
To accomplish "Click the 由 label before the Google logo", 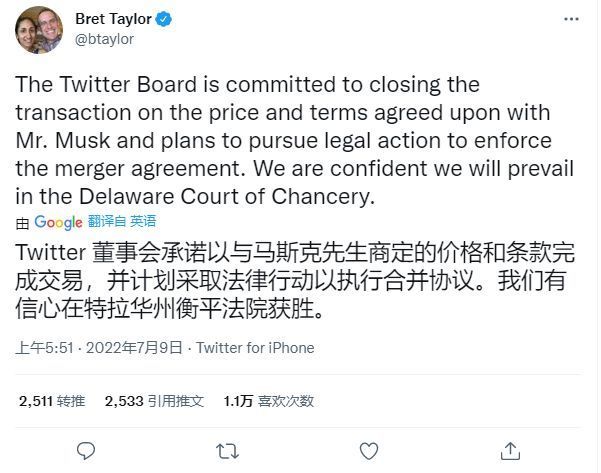I will click(x=23, y=222).
